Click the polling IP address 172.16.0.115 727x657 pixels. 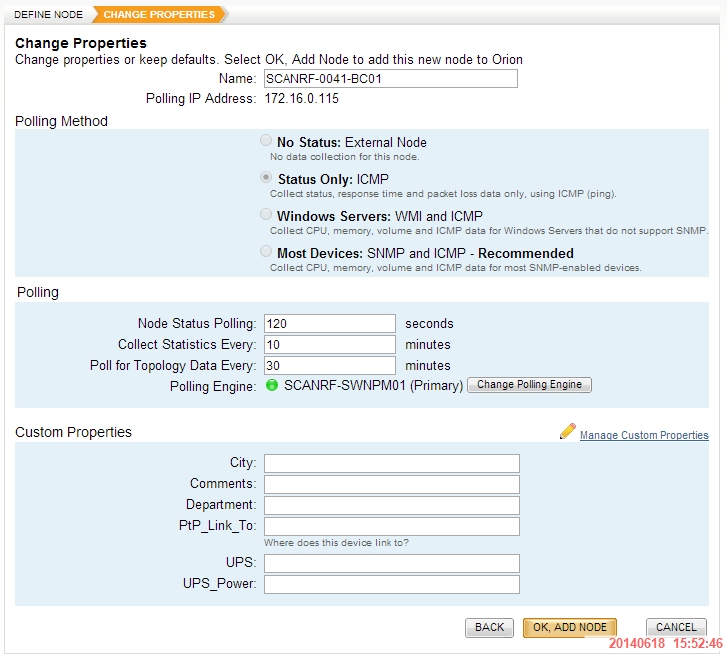(x=301, y=98)
